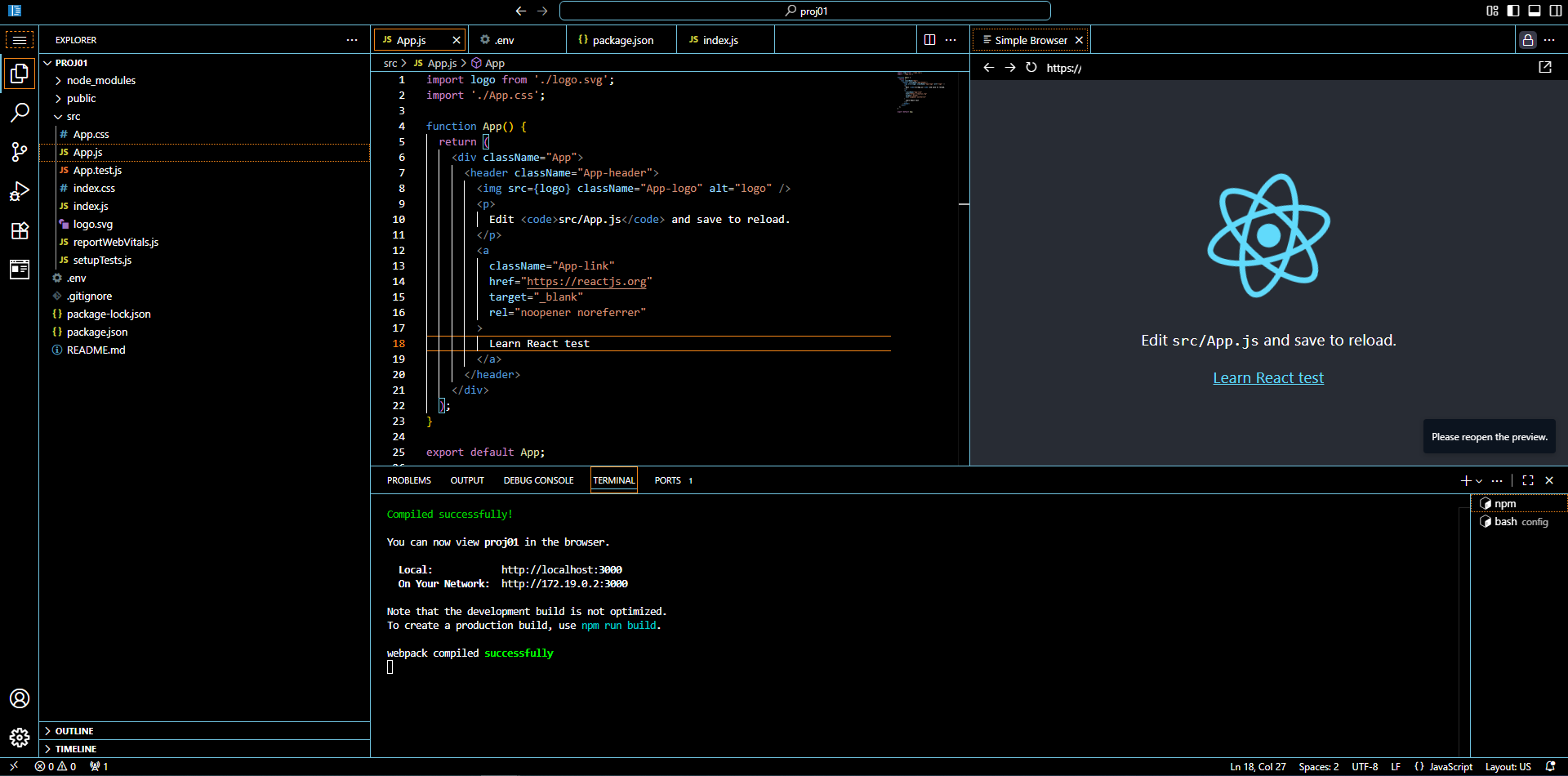1568x776 pixels.
Task: Toggle primary side bar visibility
Action: pos(1513,11)
